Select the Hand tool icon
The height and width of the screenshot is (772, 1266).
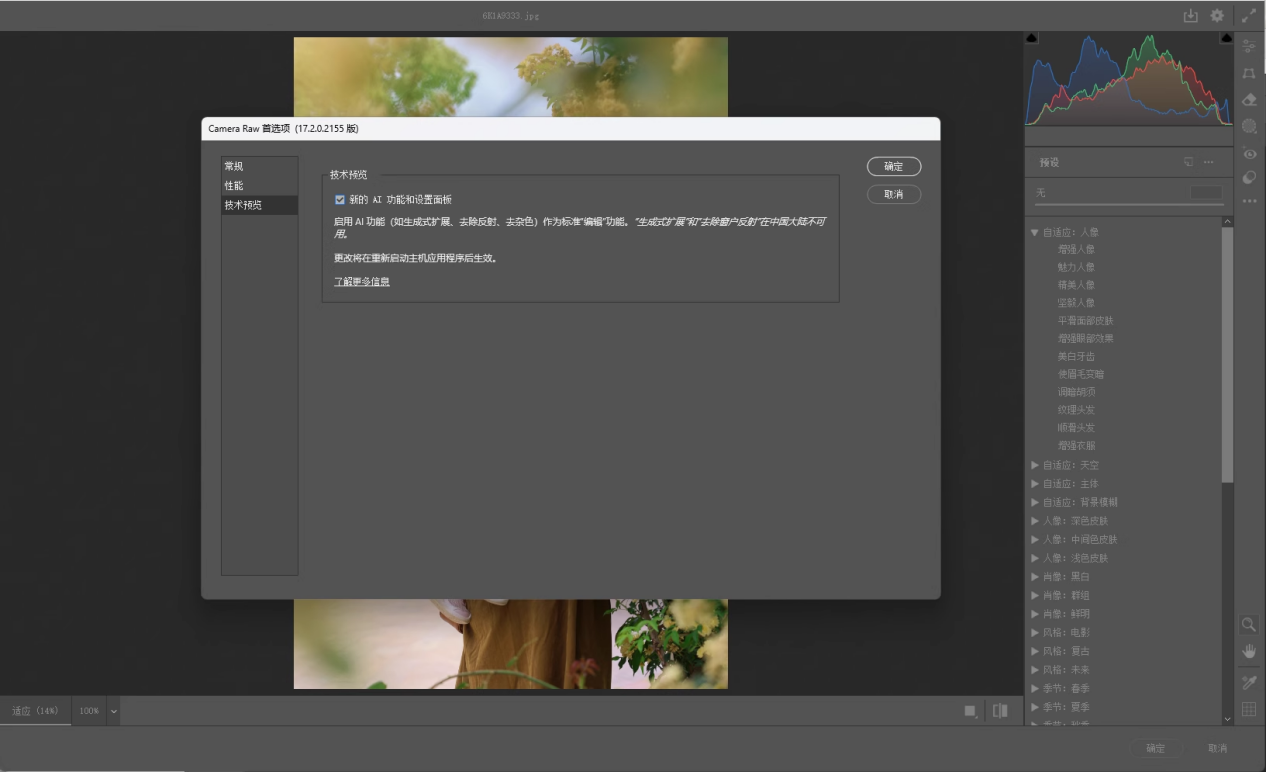click(1248, 650)
